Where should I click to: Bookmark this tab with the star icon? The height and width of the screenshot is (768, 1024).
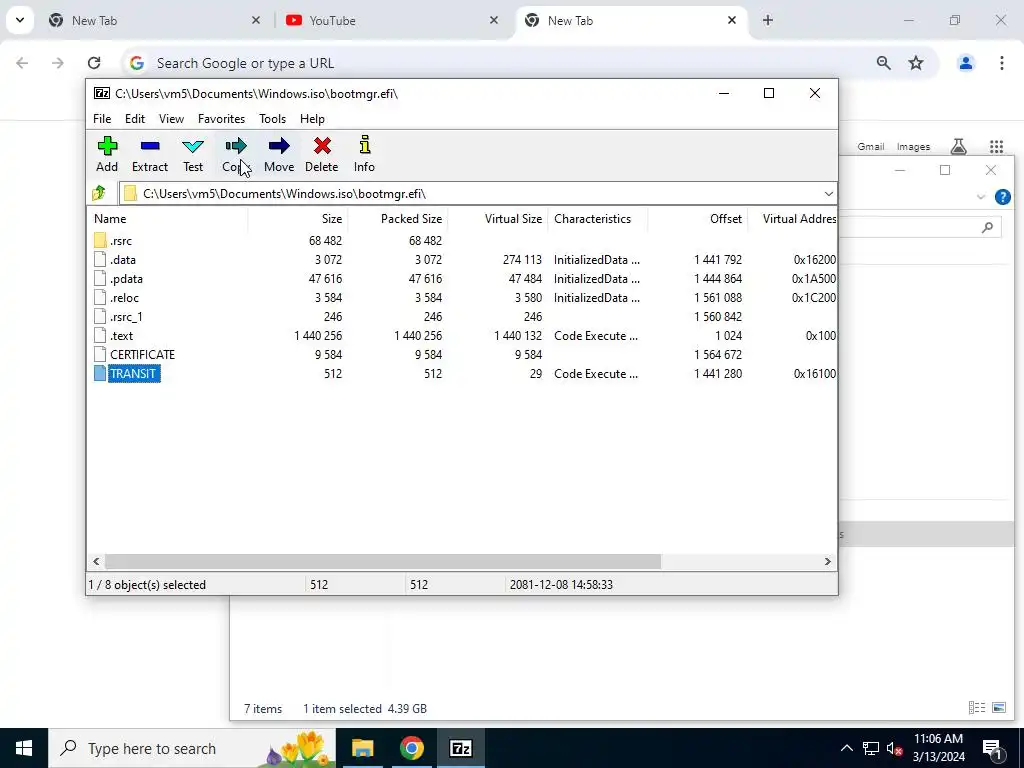pyautogui.click(x=916, y=63)
